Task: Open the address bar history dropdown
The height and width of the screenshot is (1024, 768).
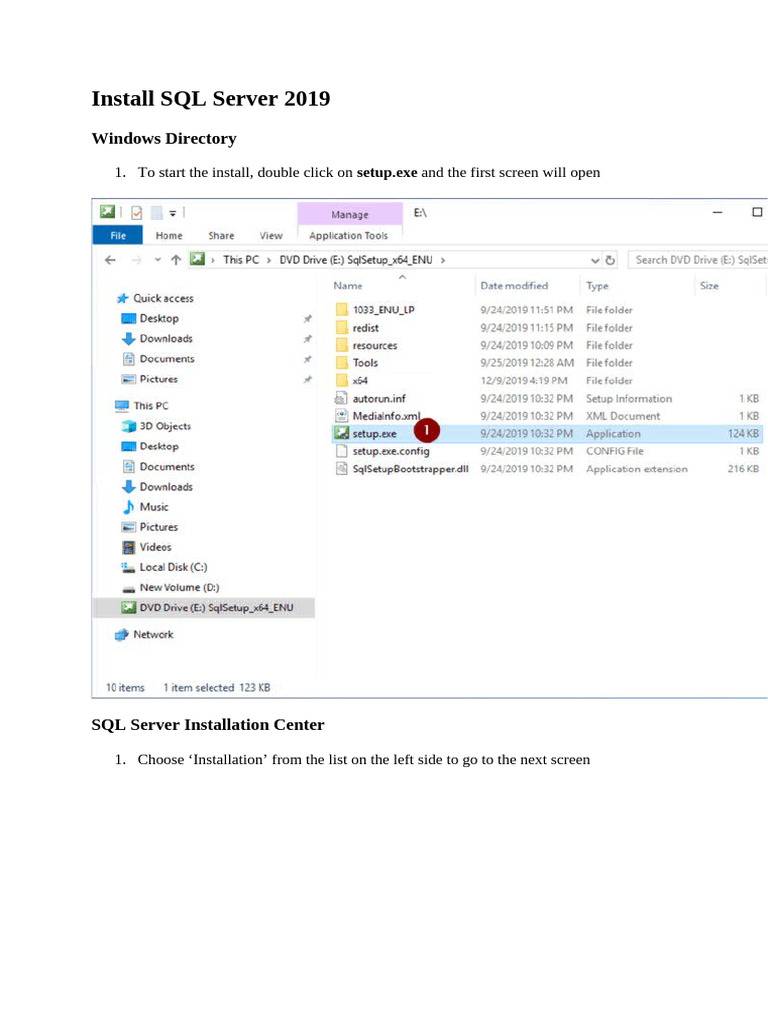Action: click(x=596, y=260)
